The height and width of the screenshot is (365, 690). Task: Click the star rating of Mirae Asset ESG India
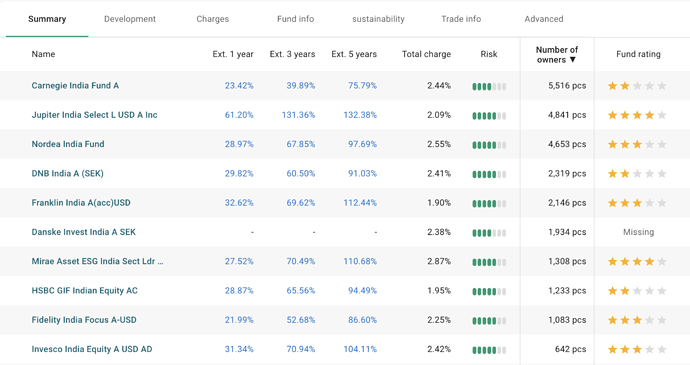tap(637, 262)
